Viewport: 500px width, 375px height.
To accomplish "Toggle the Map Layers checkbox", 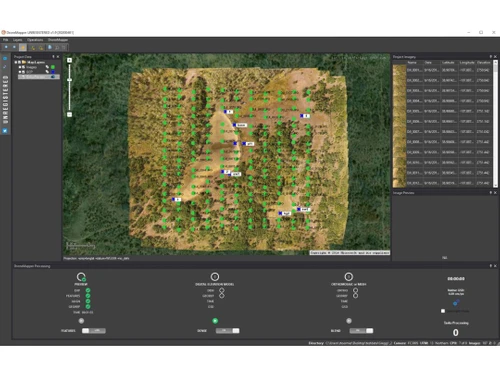I will pos(19,62).
